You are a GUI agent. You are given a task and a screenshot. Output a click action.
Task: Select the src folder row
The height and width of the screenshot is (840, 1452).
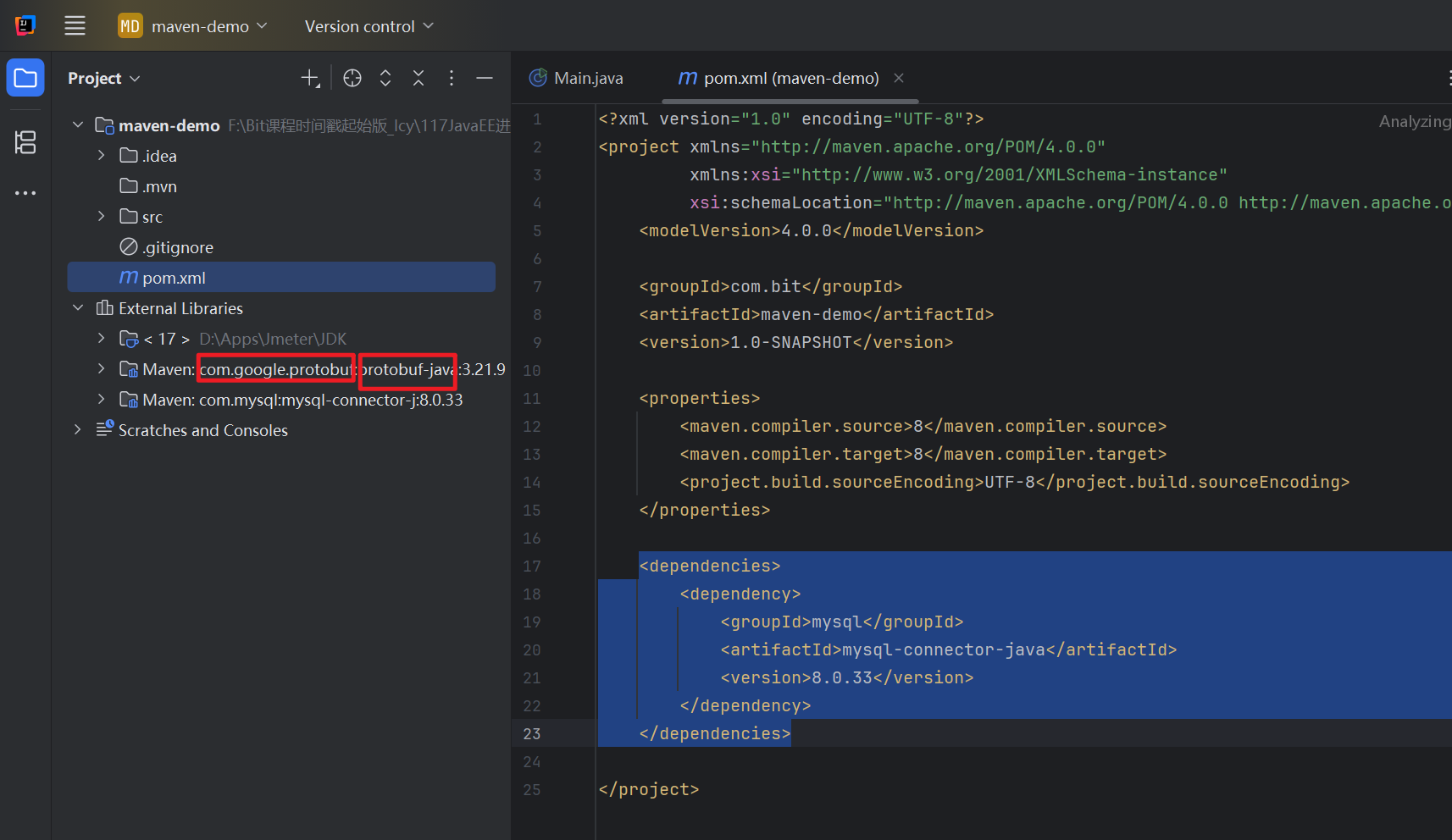coord(281,216)
